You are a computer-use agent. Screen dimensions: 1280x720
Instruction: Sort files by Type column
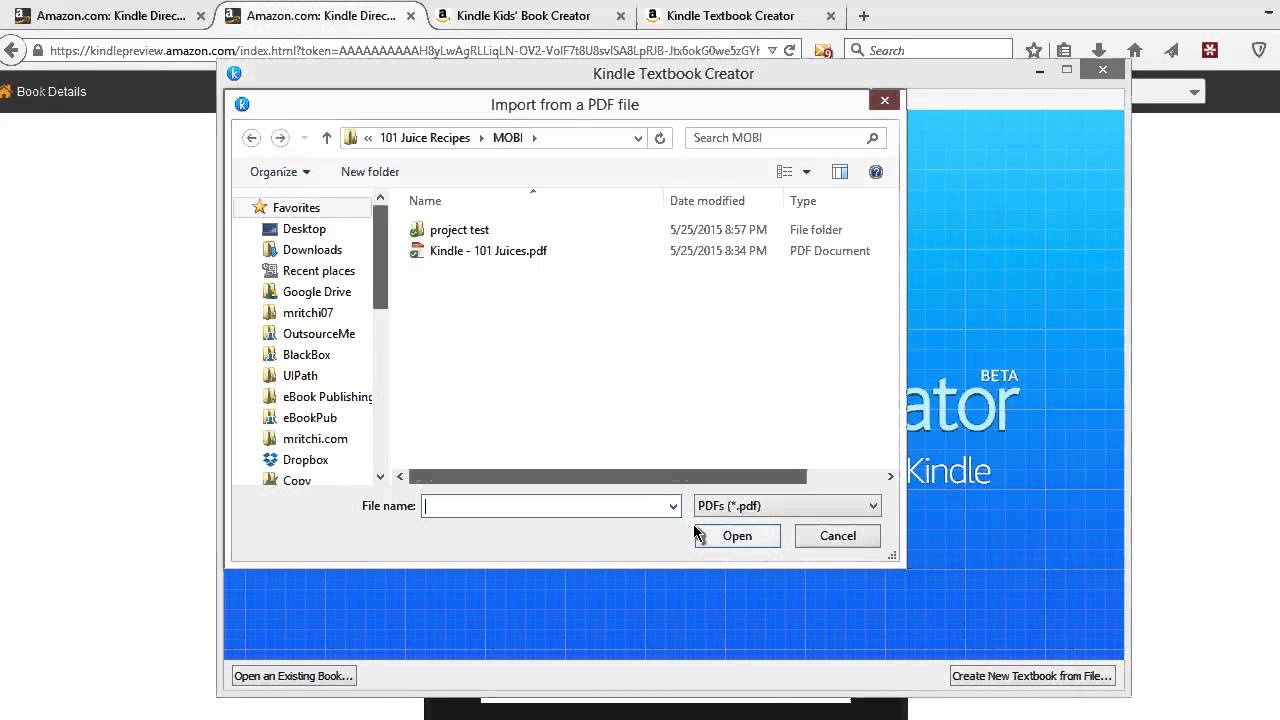coord(803,201)
